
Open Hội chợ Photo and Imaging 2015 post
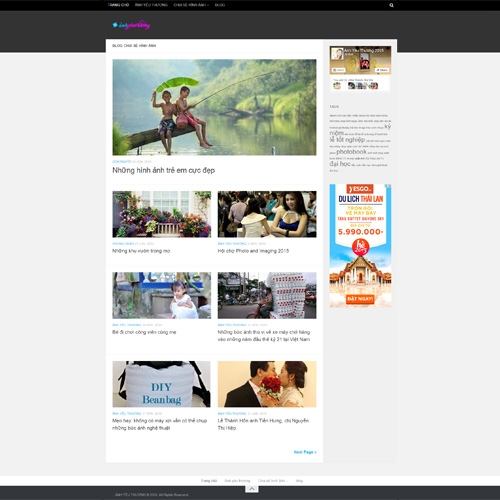253,251
